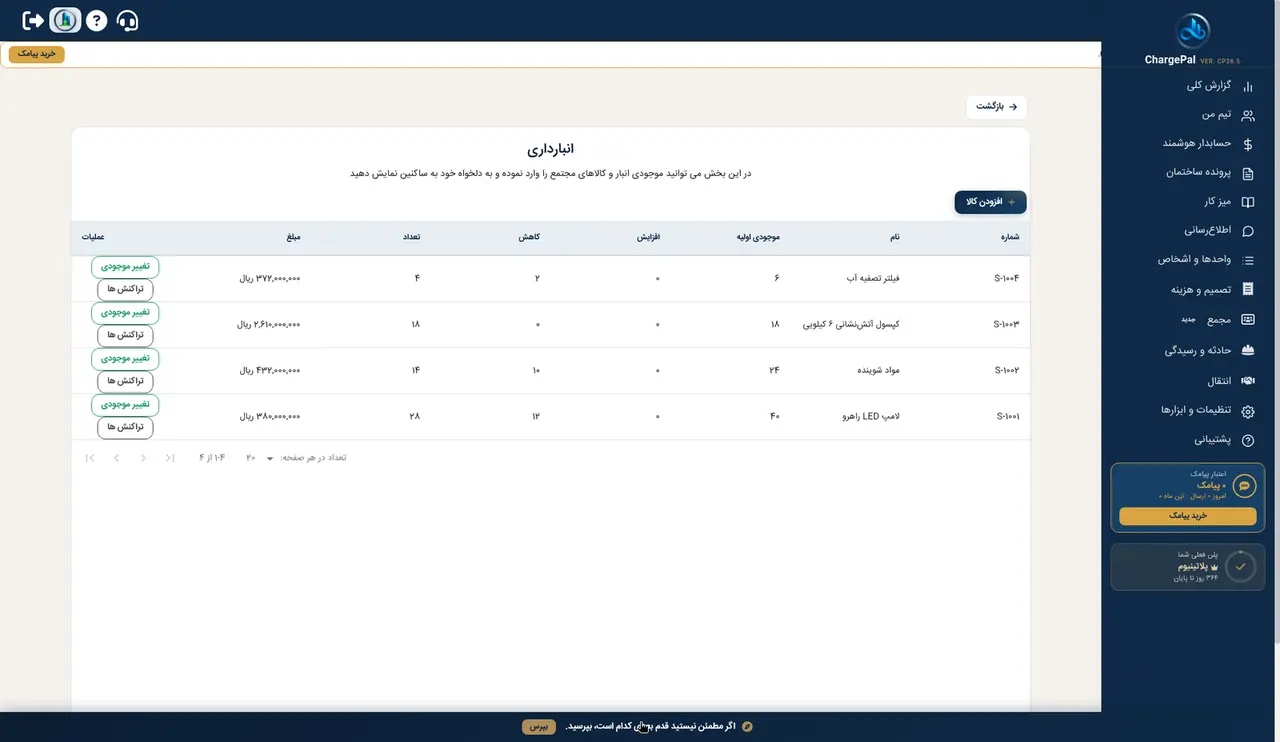
Task: Open تراکنش ها for فیلتر تصفیه آب
Action: (x=125, y=289)
